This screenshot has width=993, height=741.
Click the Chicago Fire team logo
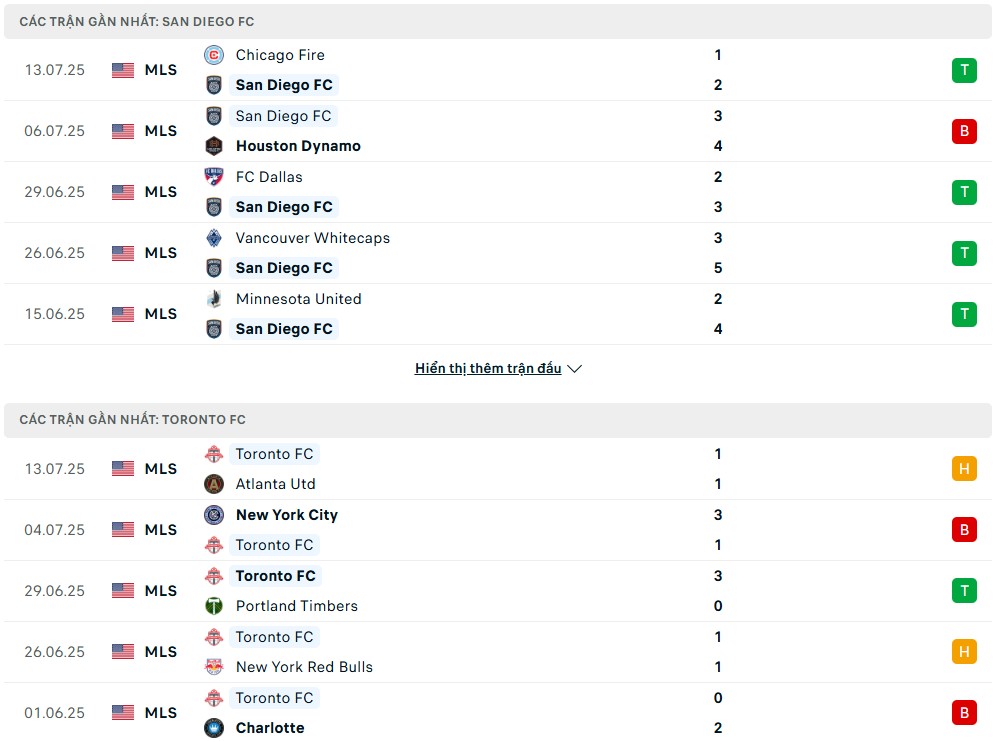[214, 55]
